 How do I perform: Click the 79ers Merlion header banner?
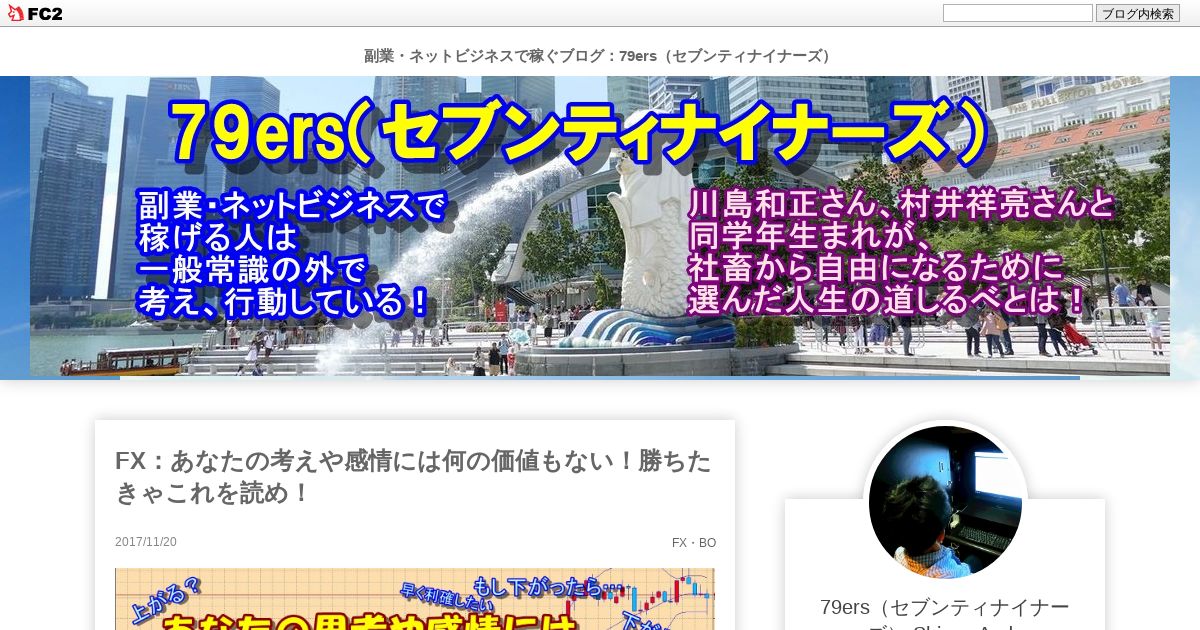600,226
